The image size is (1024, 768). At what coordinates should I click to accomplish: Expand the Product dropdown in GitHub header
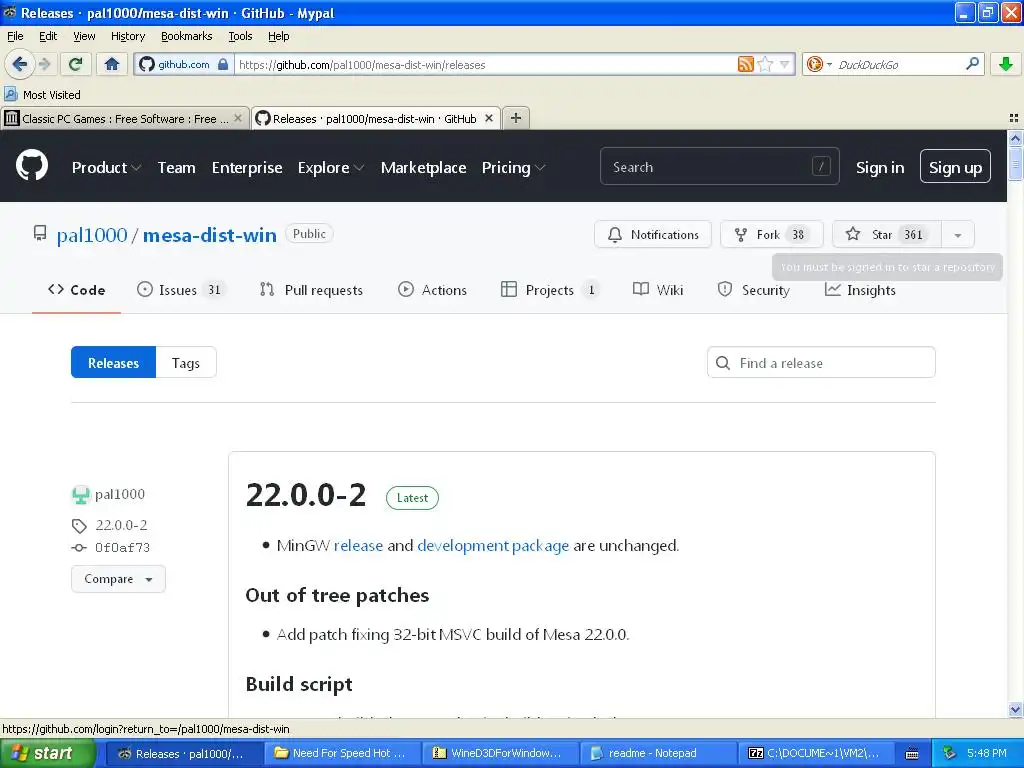pyautogui.click(x=106, y=168)
